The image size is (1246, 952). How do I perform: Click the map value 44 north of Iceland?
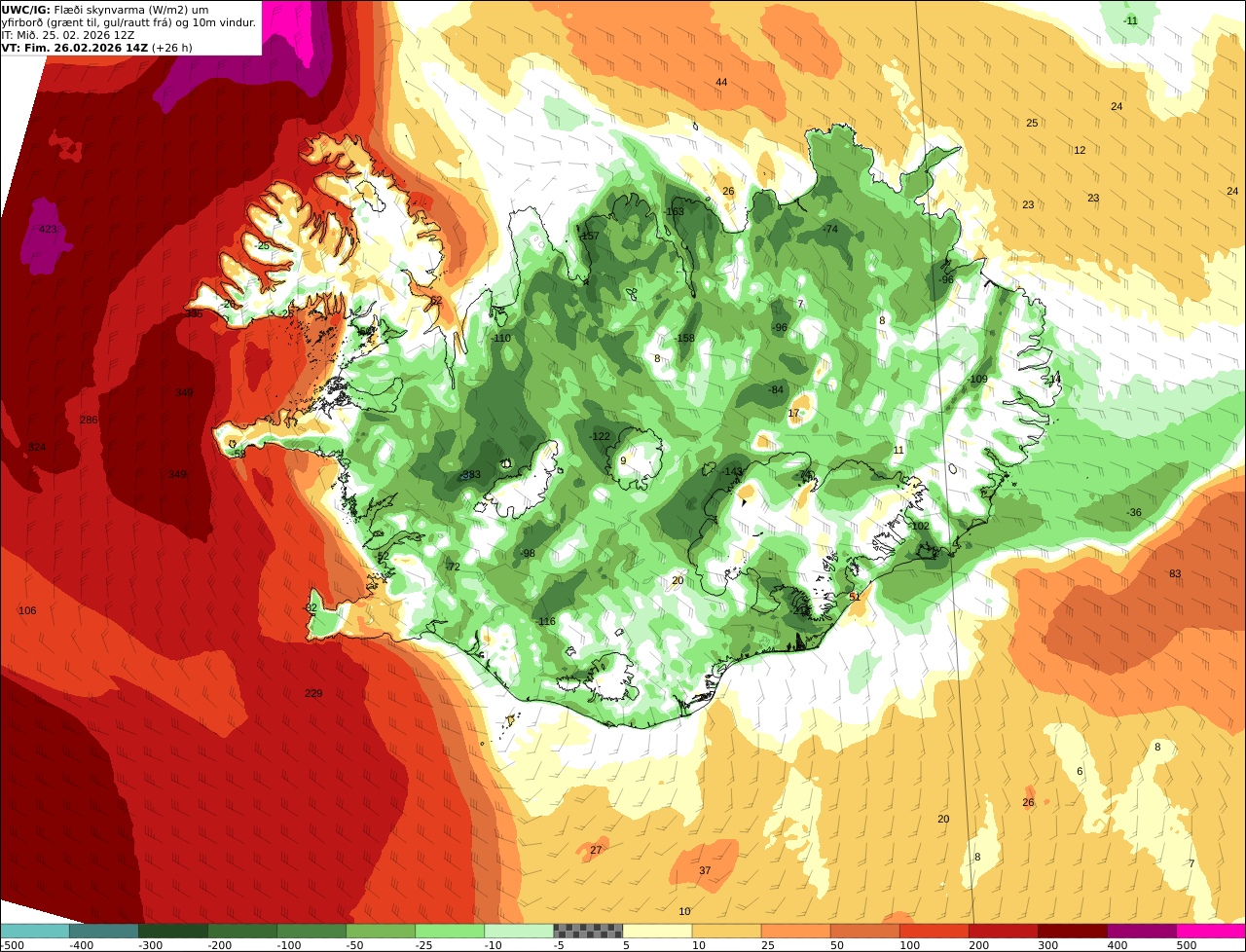click(721, 83)
